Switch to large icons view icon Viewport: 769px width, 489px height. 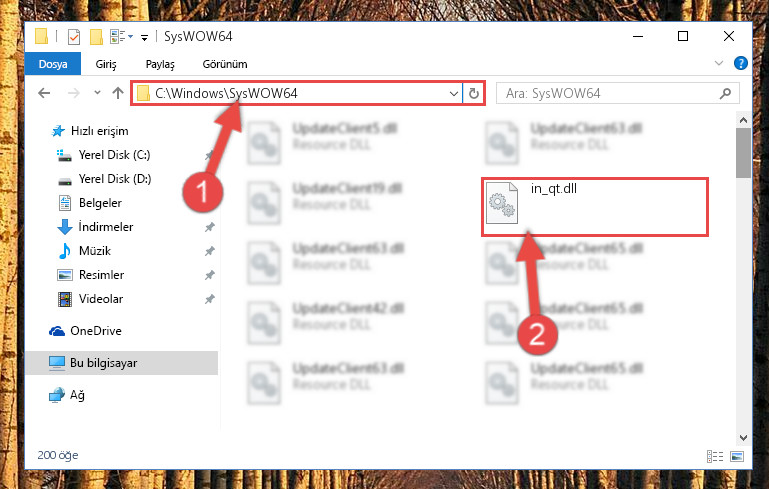(737, 456)
